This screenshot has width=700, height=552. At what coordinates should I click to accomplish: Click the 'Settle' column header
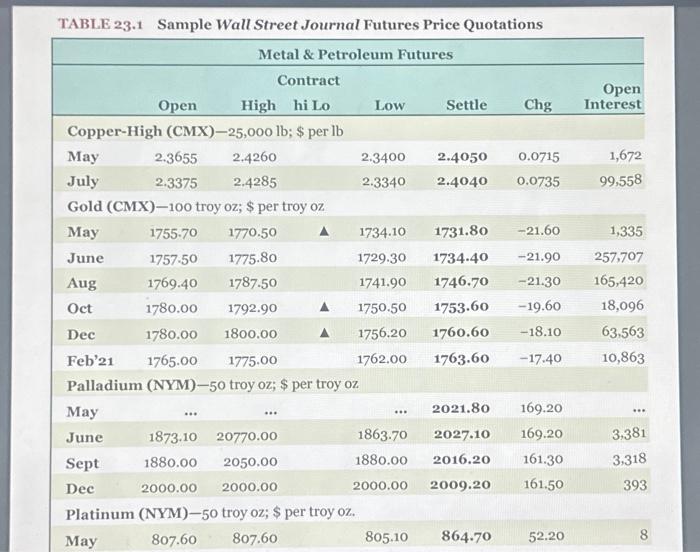pos(467,105)
